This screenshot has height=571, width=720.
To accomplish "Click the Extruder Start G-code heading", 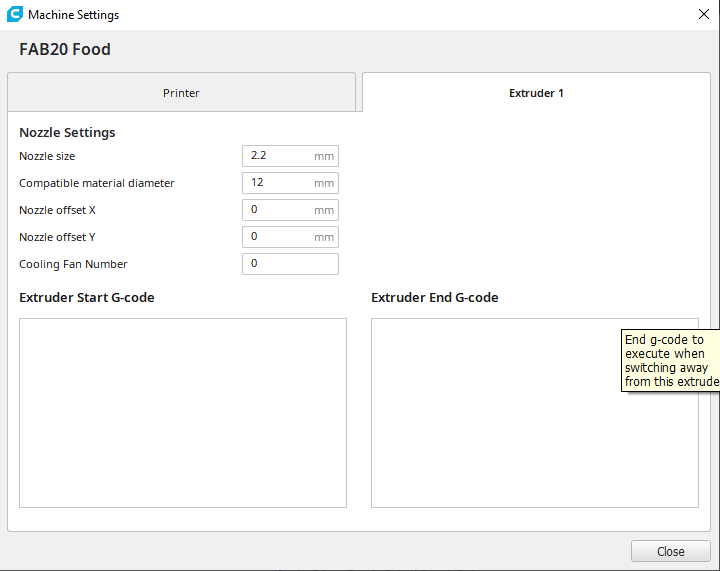I will (87, 297).
